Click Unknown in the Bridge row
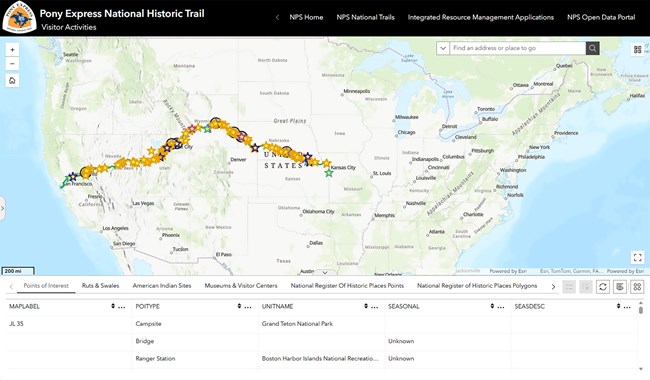This screenshot has width=650, height=380. pyautogui.click(x=401, y=341)
